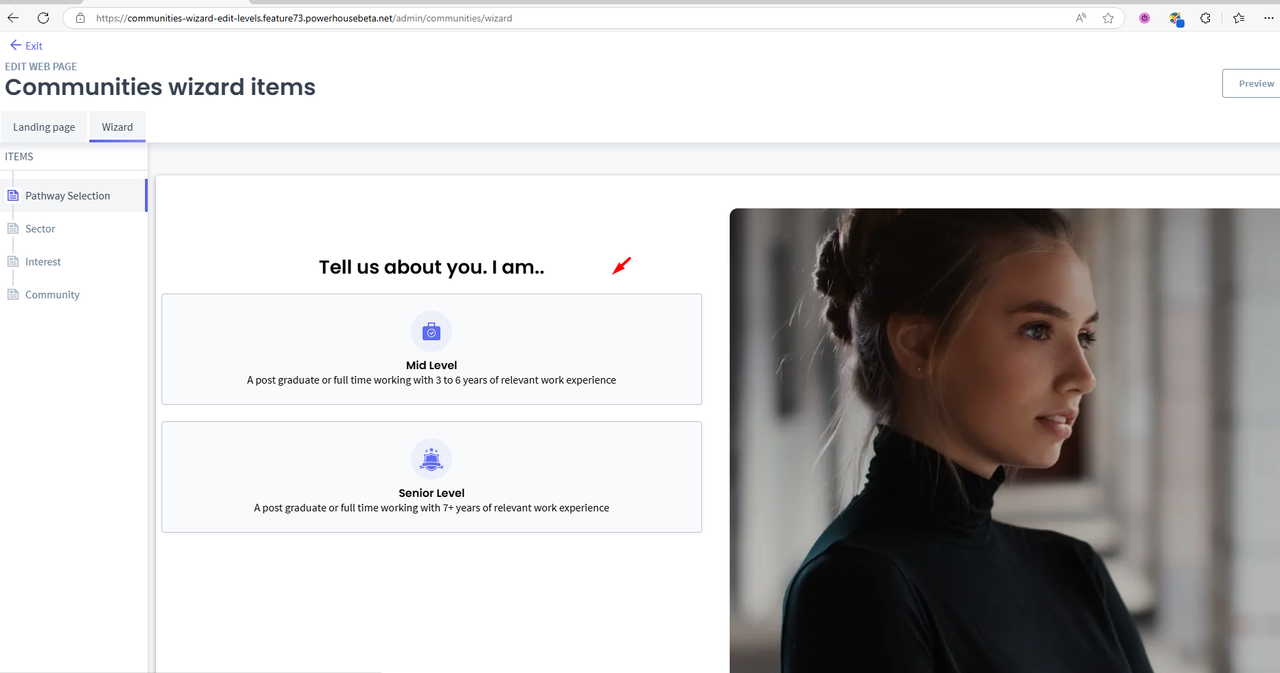Activate the Read Aloud icon in the address bar

[1081, 18]
